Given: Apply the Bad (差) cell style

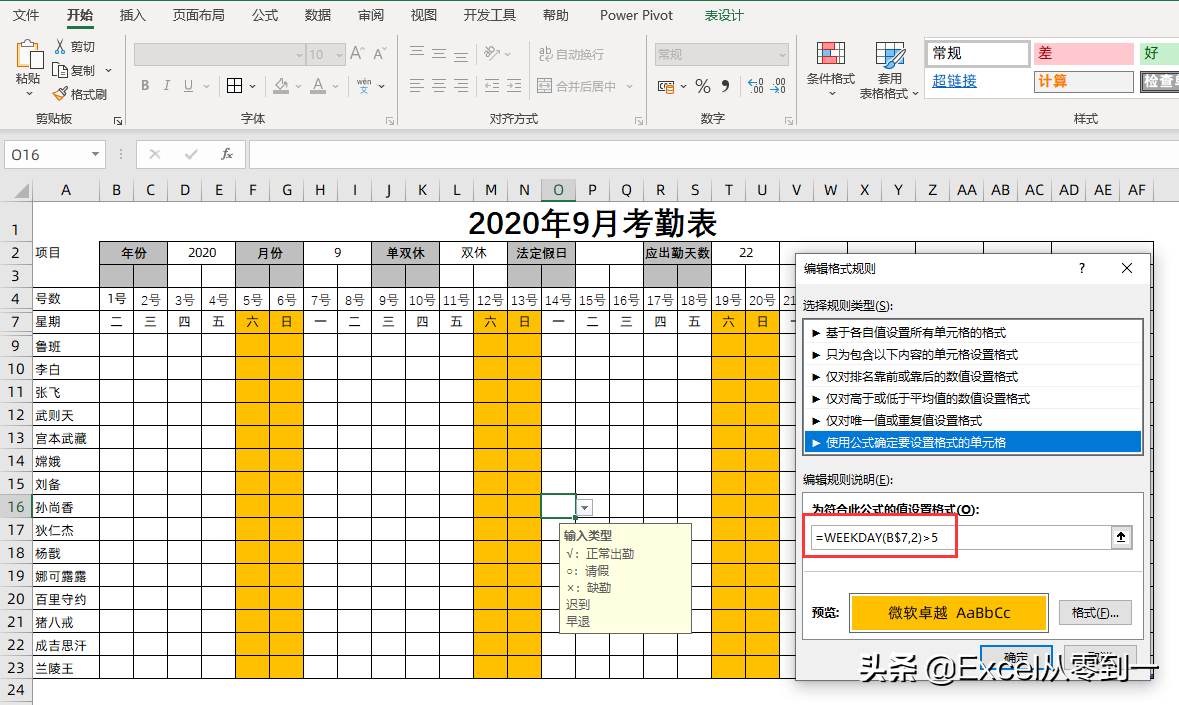Looking at the screenshot, I should click(1084, 53).
